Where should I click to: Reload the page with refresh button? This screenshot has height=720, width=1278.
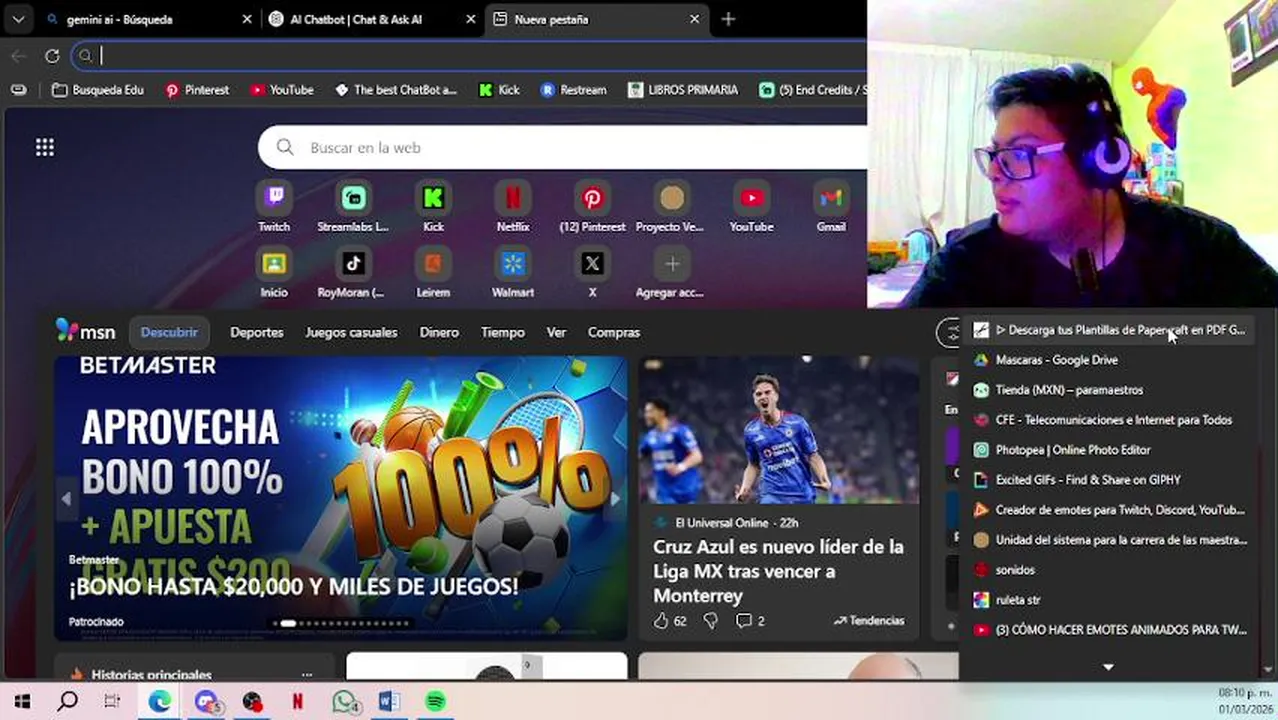(52, 56)
